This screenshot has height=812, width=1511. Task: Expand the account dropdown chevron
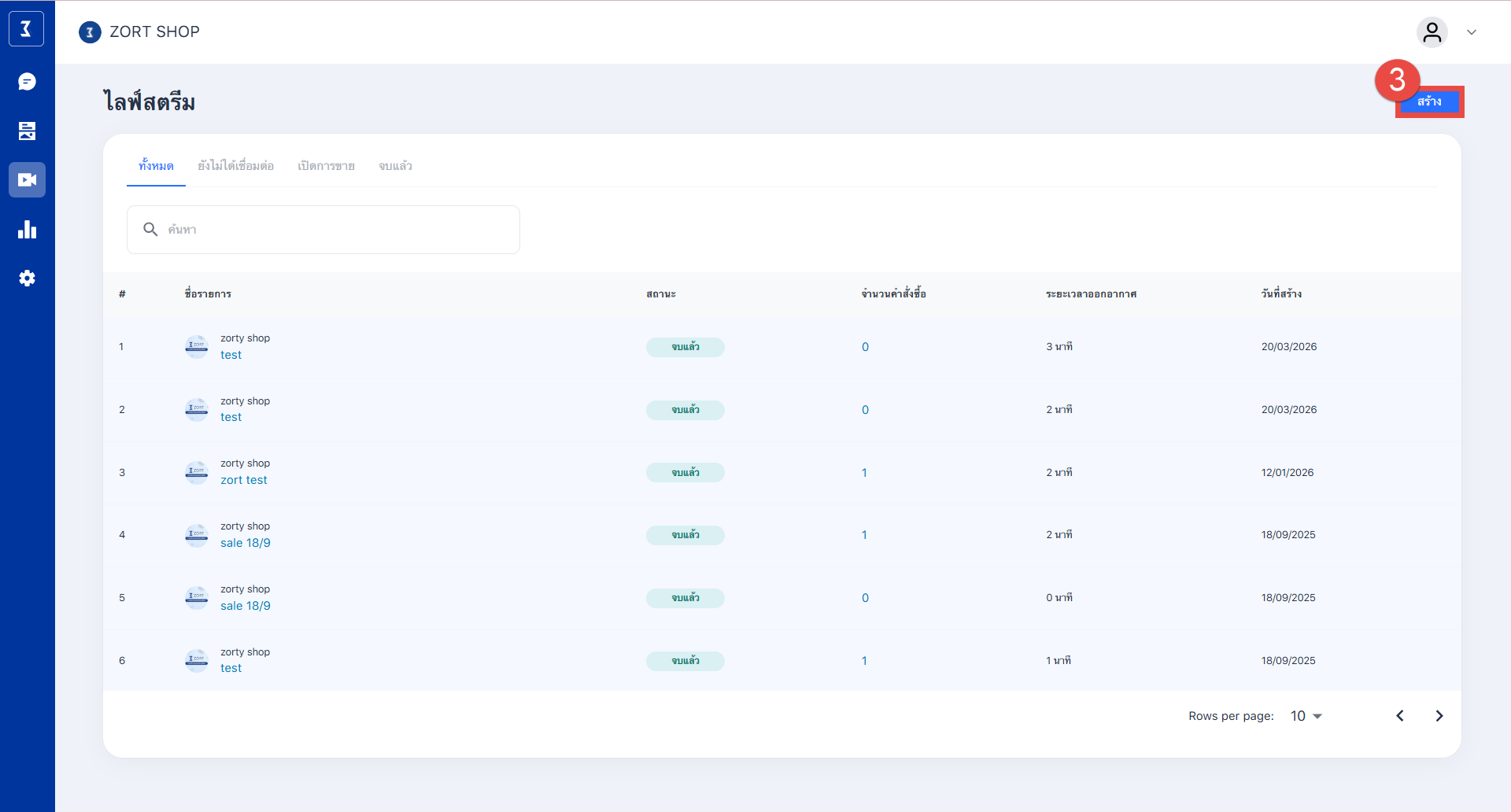(x=1471, y=32)
